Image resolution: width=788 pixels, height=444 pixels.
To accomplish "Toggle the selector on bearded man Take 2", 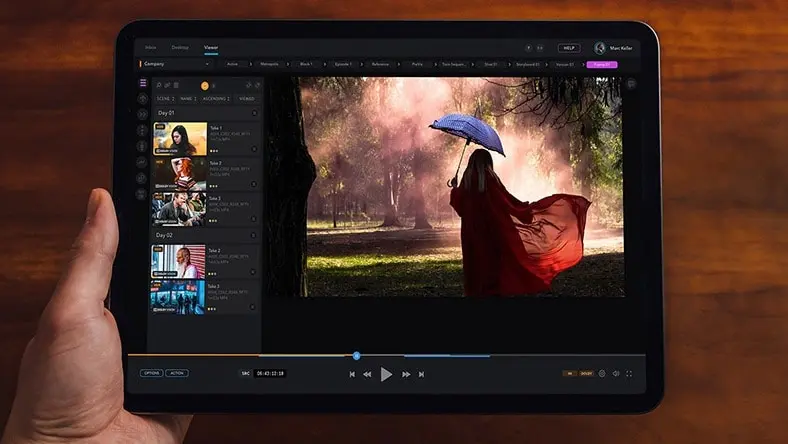I will (253, 272).
